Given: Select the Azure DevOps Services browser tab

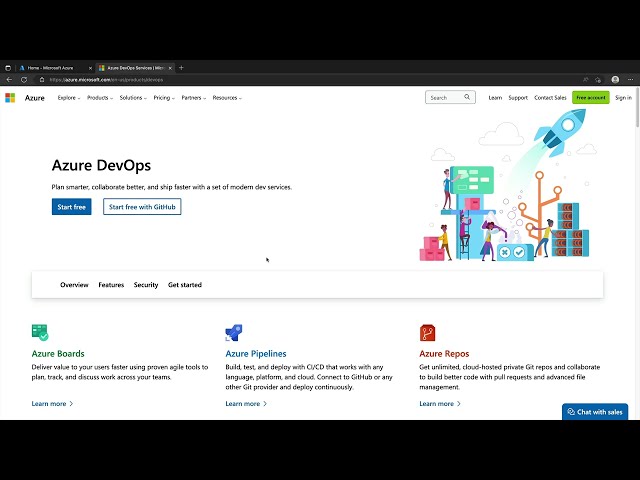Looking at the screenshot, I should click(x=136, y=68).
